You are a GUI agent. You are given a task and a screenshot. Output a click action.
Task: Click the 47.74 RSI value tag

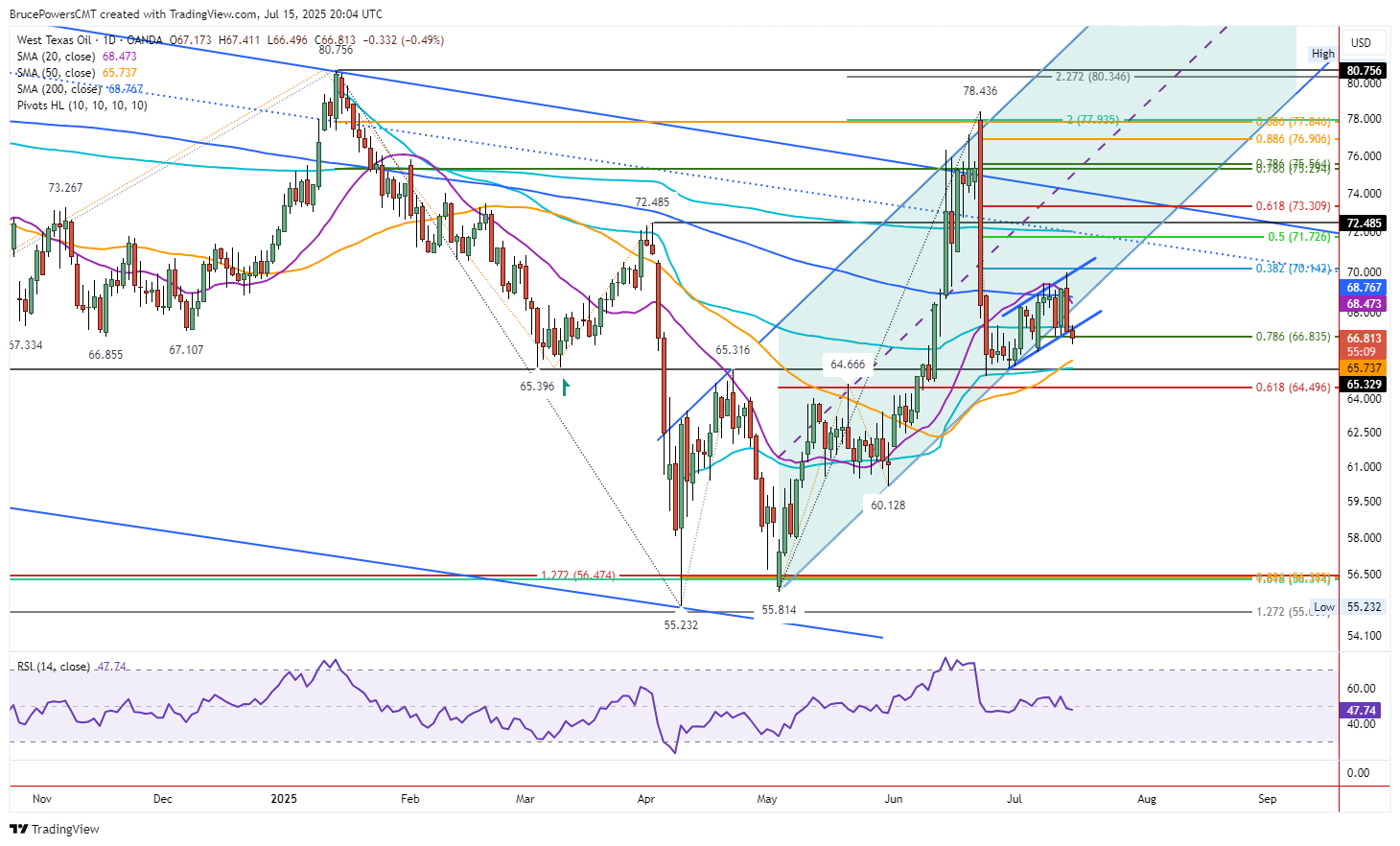tap(1362, 711)
